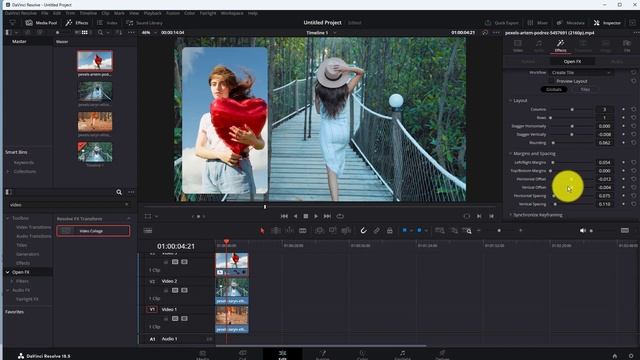Expand the Synchronize Keyframing section
Screen dimensions: 640x360
tap(511, 215)
